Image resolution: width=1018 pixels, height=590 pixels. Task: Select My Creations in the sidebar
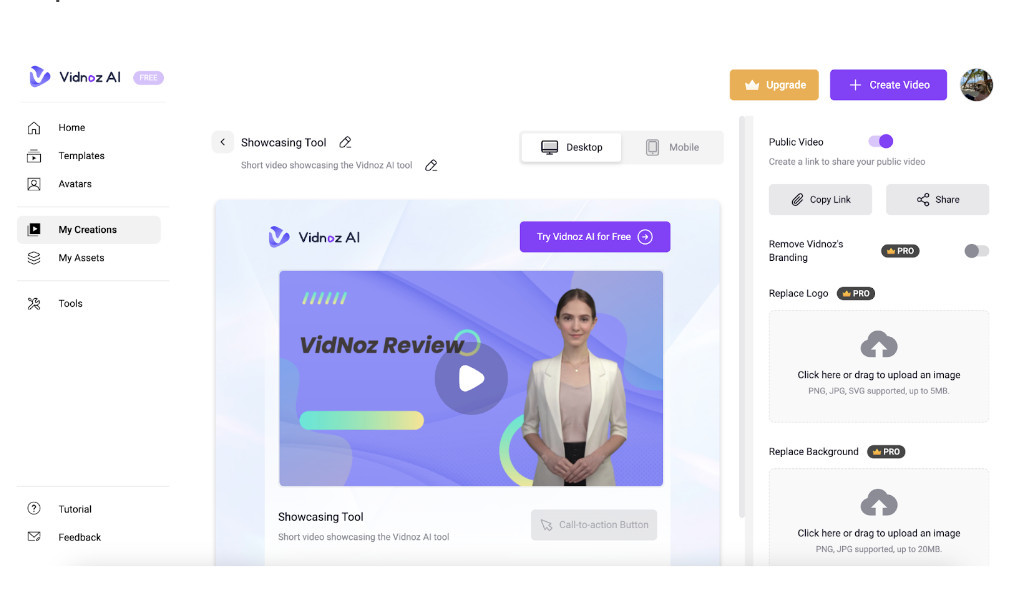[x=89, y=230]
